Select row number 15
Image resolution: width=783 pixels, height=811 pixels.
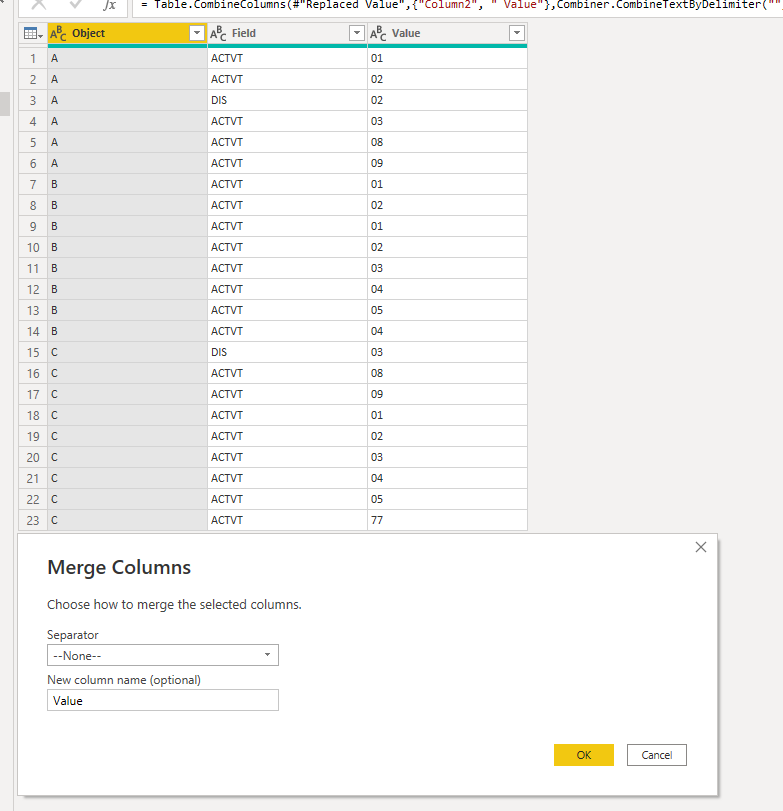(33, 352)
